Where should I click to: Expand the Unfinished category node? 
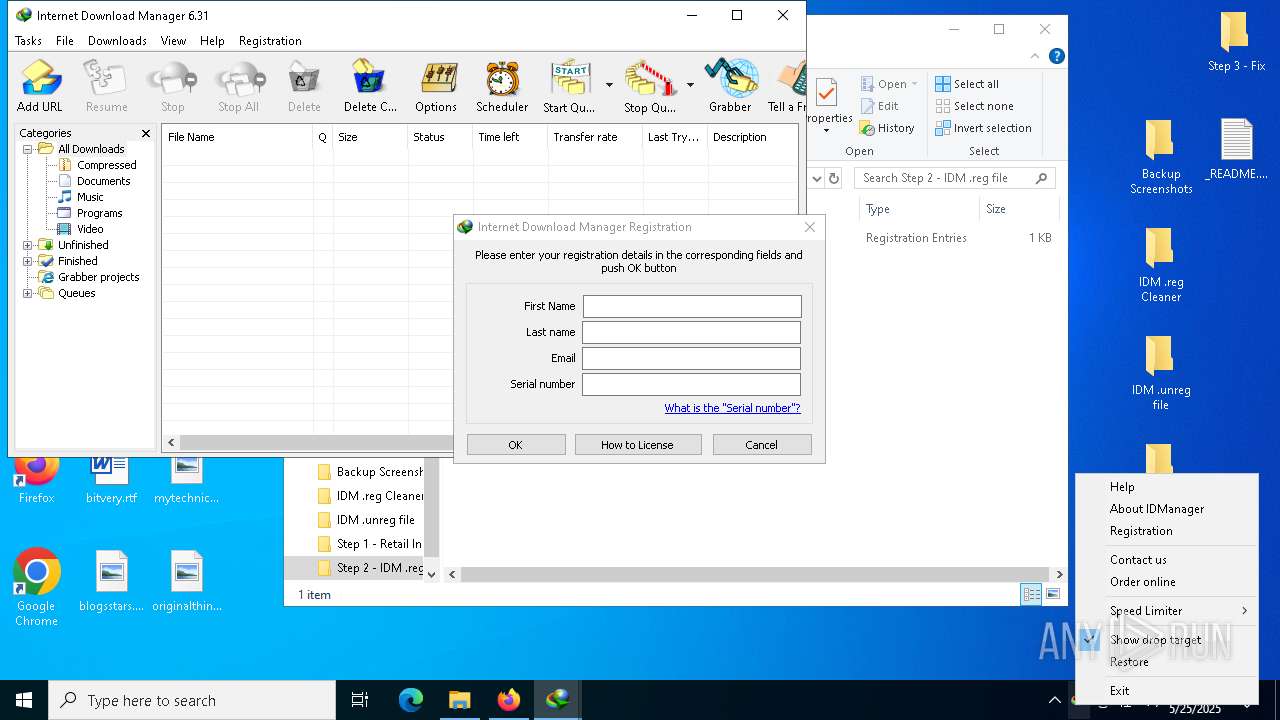(28, 245)
